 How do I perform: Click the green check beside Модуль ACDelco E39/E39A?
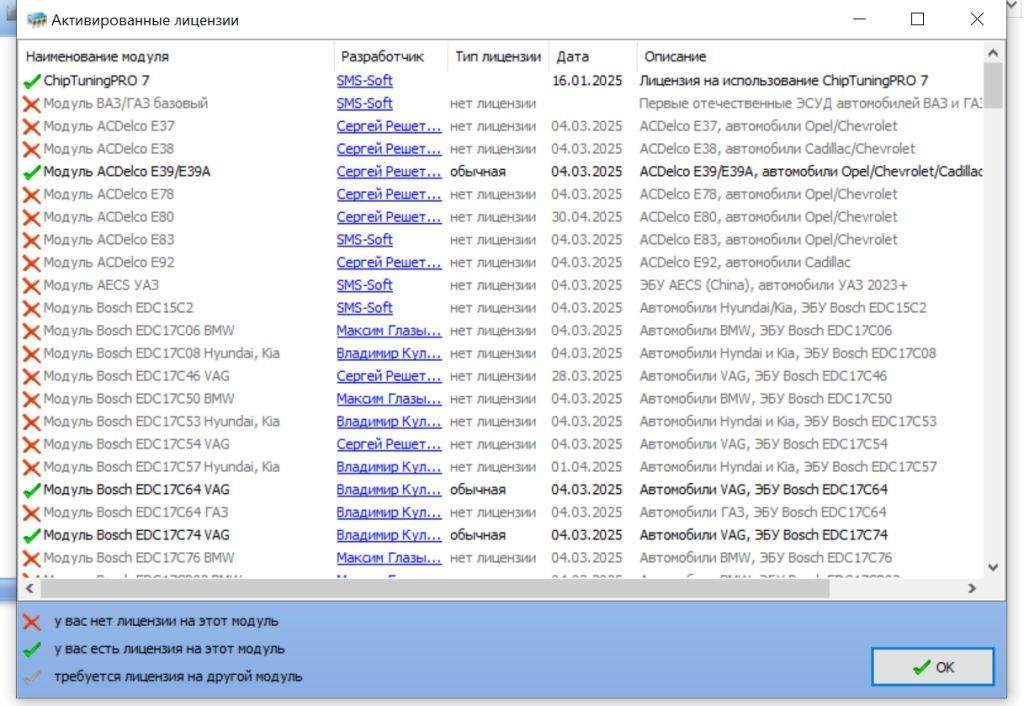(31, 172)
